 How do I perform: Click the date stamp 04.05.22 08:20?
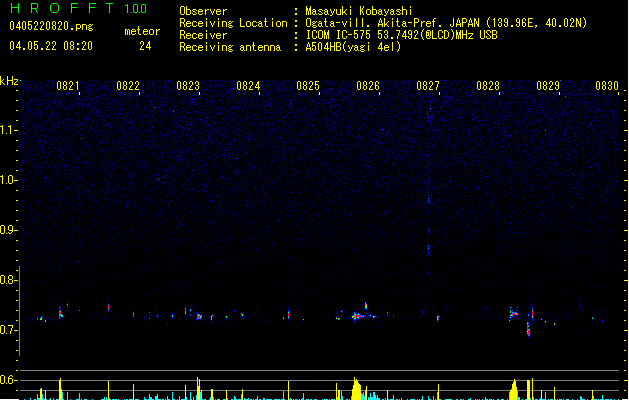pyautogui.click(x=51, y=46)
